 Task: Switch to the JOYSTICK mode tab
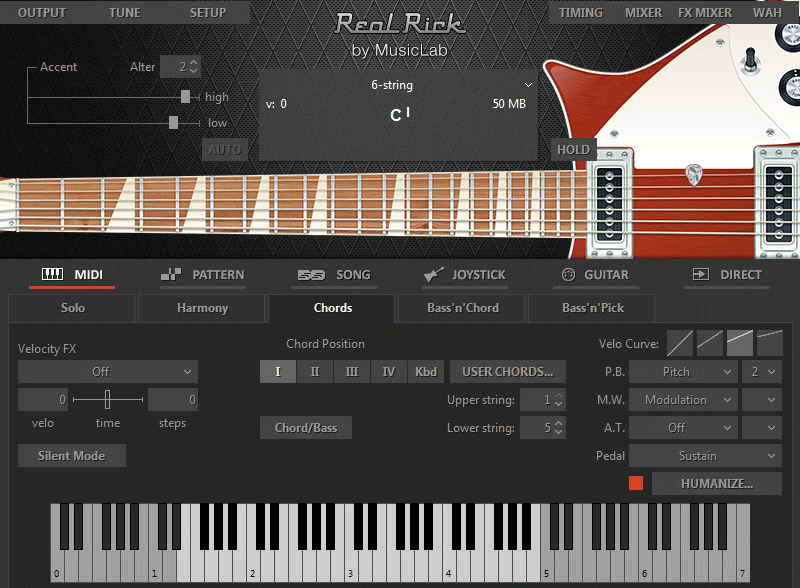(464, 275)
